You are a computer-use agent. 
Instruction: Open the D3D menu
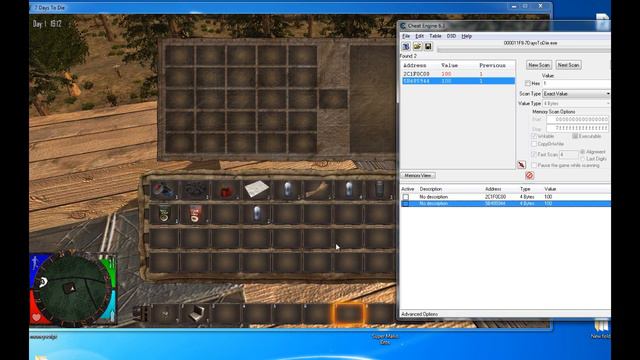coord(451,36)
